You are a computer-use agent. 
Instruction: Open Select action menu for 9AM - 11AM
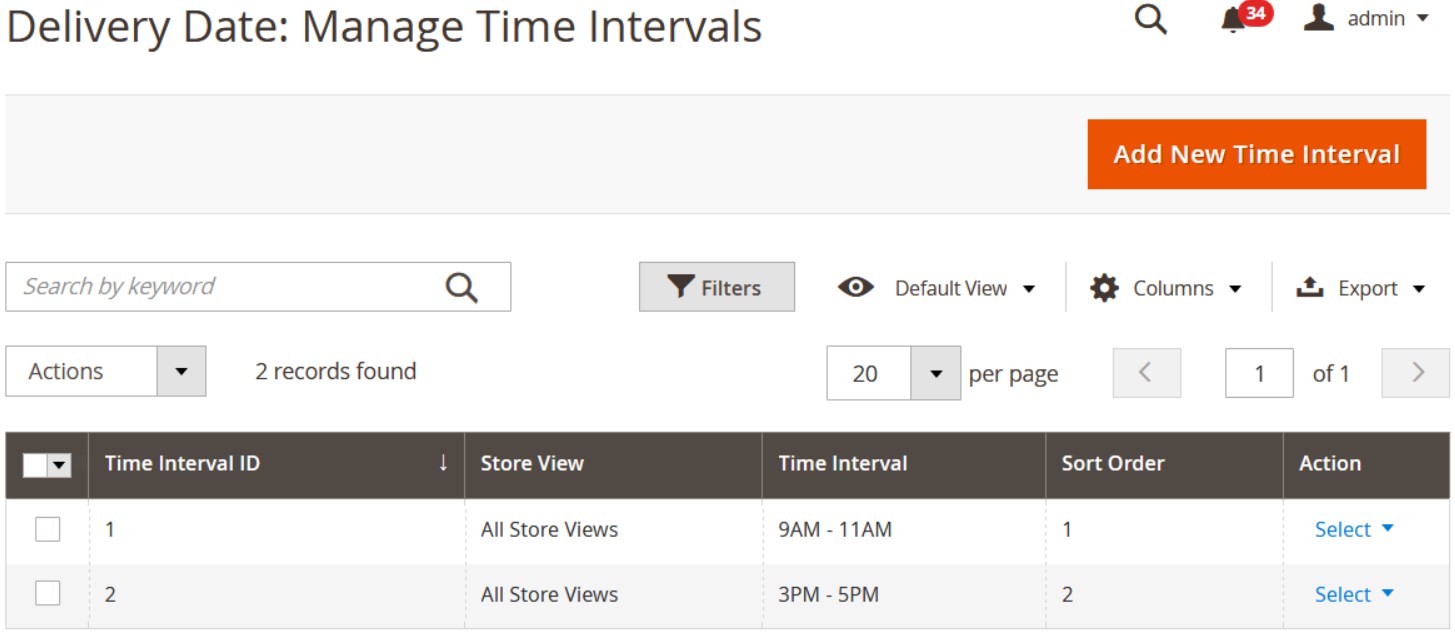[1353, 529]
